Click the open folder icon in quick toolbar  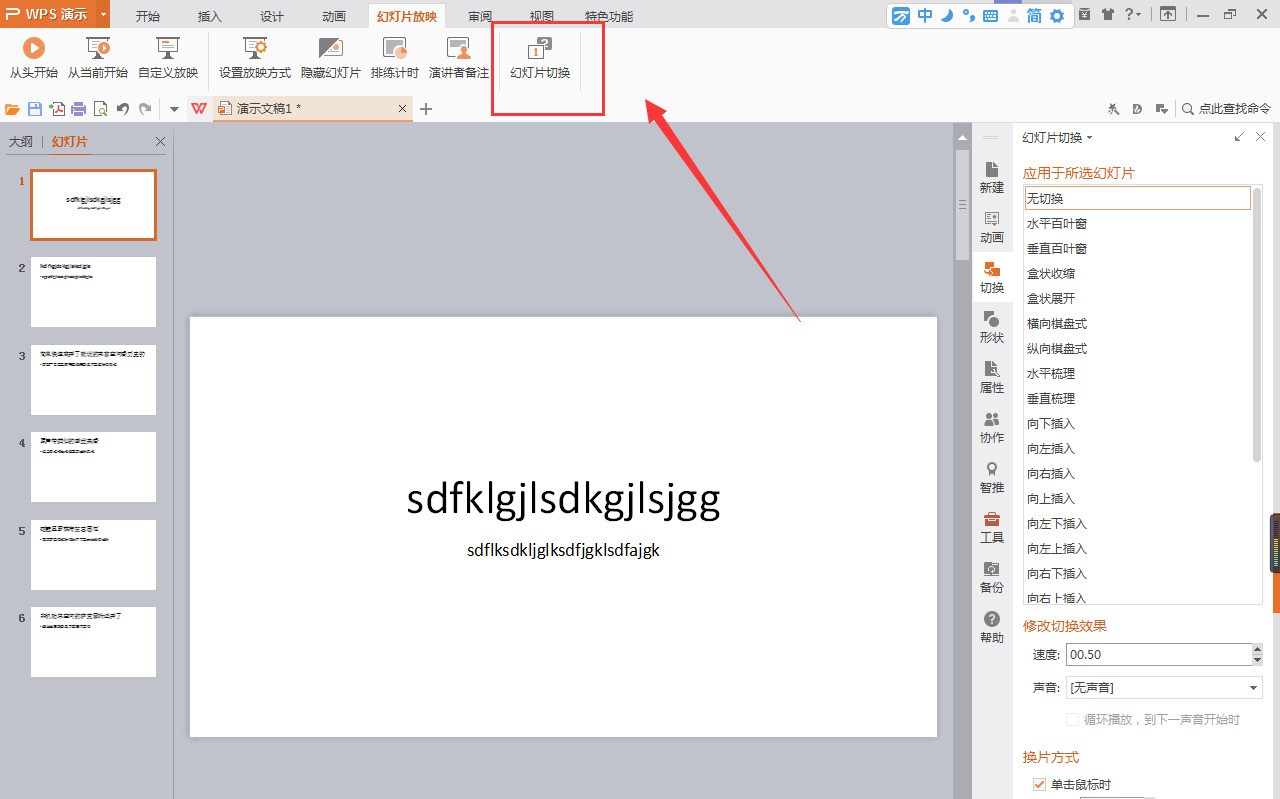[13, 109]
